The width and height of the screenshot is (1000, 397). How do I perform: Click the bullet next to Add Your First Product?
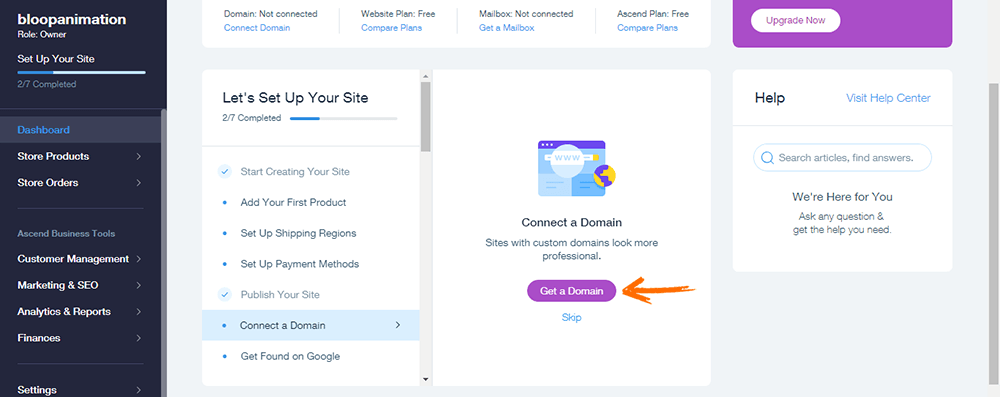coord(224,202)
